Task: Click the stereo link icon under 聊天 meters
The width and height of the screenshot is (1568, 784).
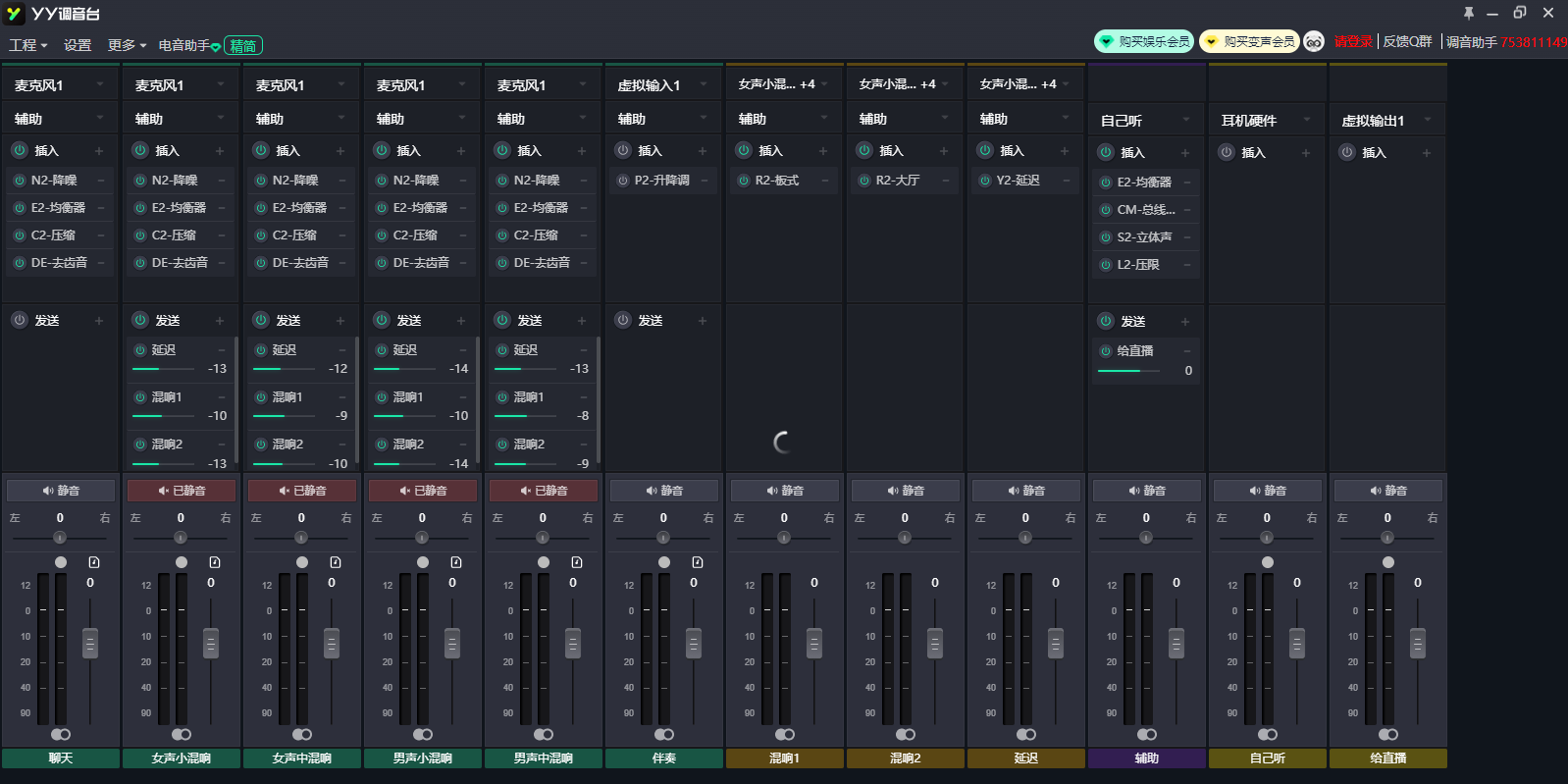Action: pyautogui.click(x=61, y=734)
